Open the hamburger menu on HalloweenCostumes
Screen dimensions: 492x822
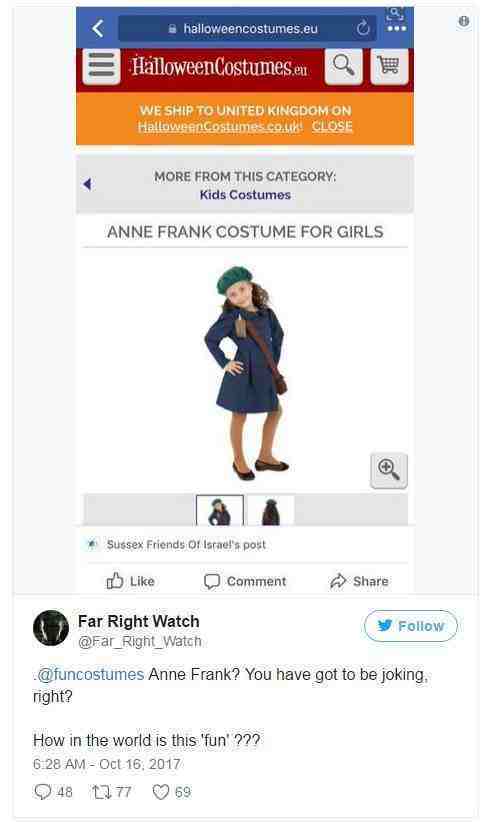[x=101, y=66]
